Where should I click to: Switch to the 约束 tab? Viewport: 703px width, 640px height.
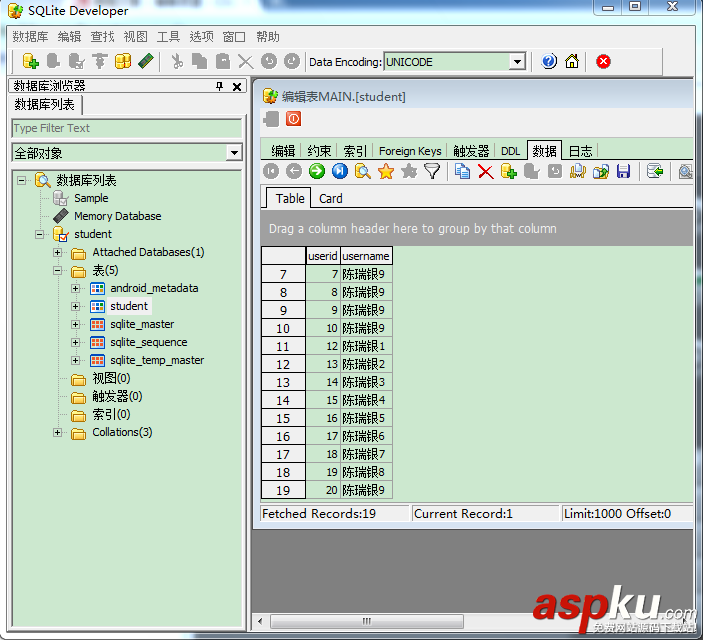319,151
